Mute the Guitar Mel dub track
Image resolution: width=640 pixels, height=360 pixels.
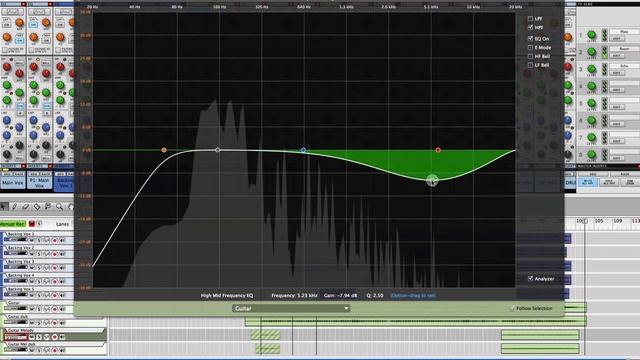[x=32, y=350]
